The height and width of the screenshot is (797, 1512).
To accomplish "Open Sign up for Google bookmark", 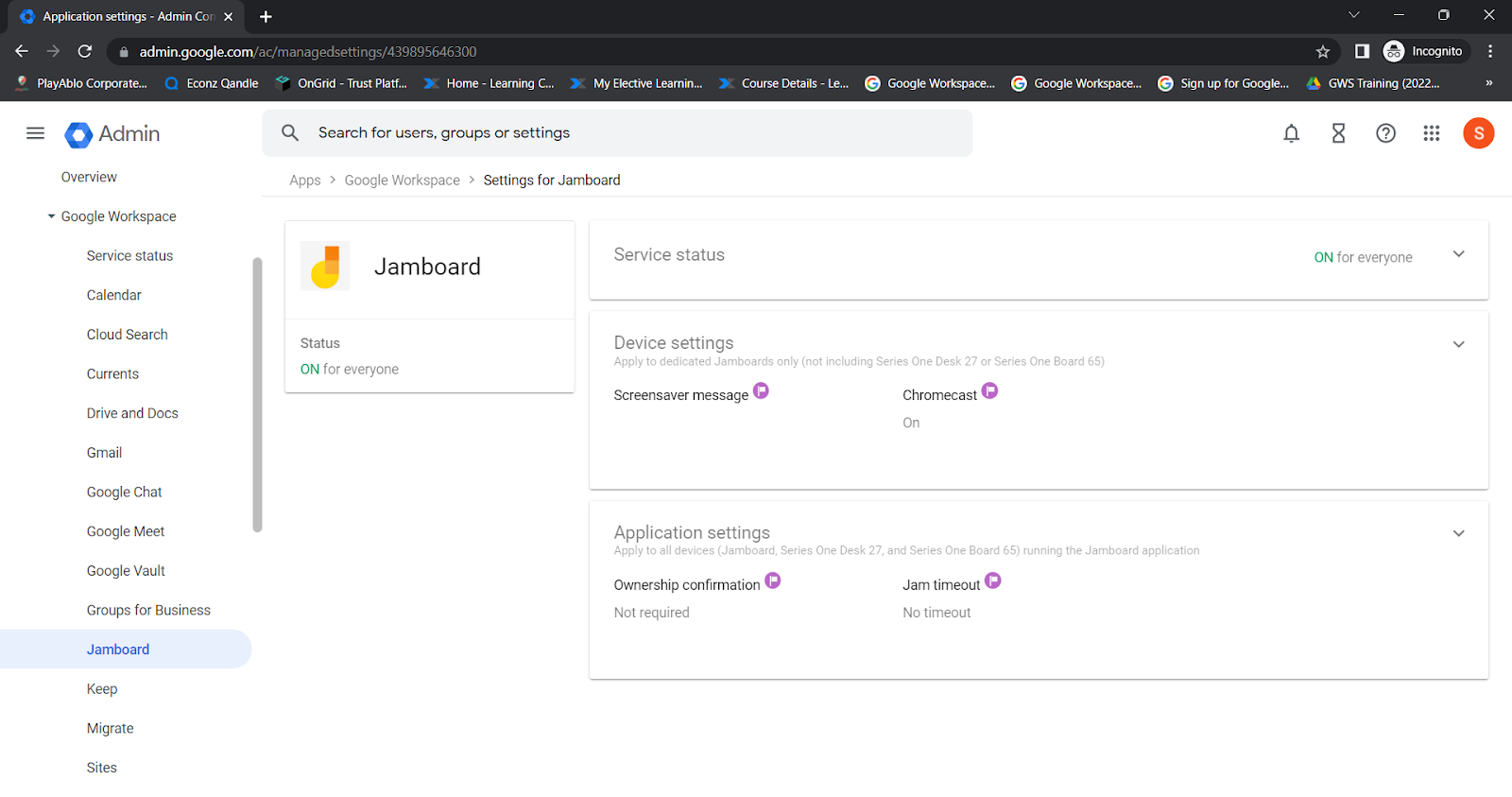I will point(1224,83).
